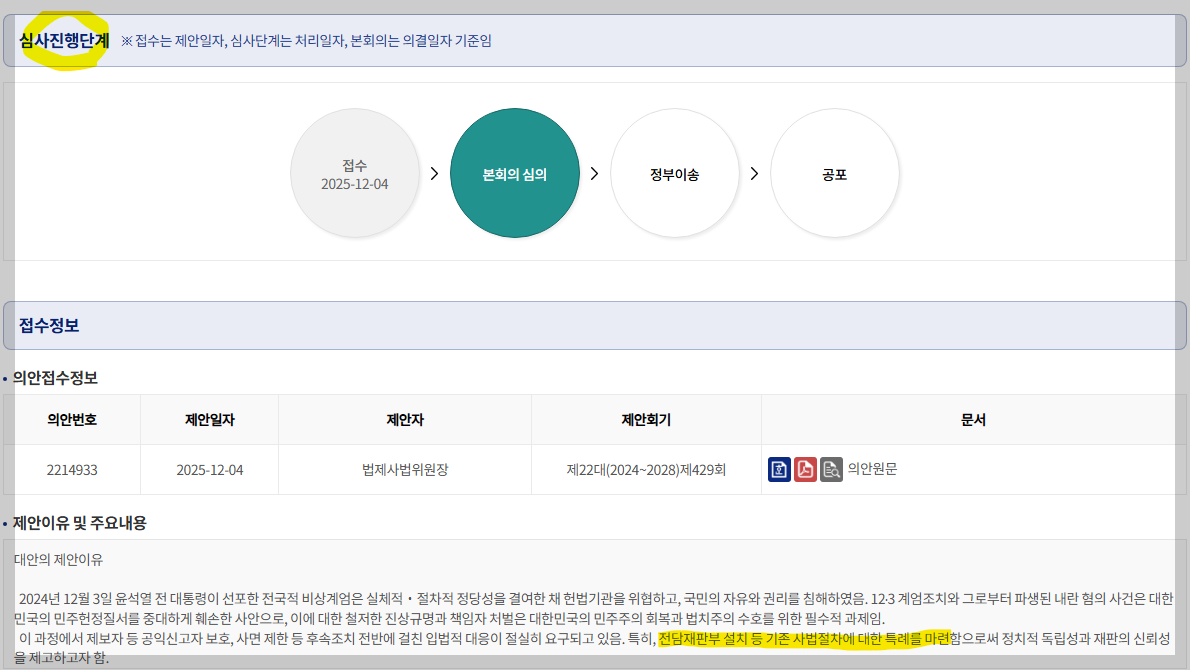
Task: Click the 심사진행단계 section heading
Action: 65,40
